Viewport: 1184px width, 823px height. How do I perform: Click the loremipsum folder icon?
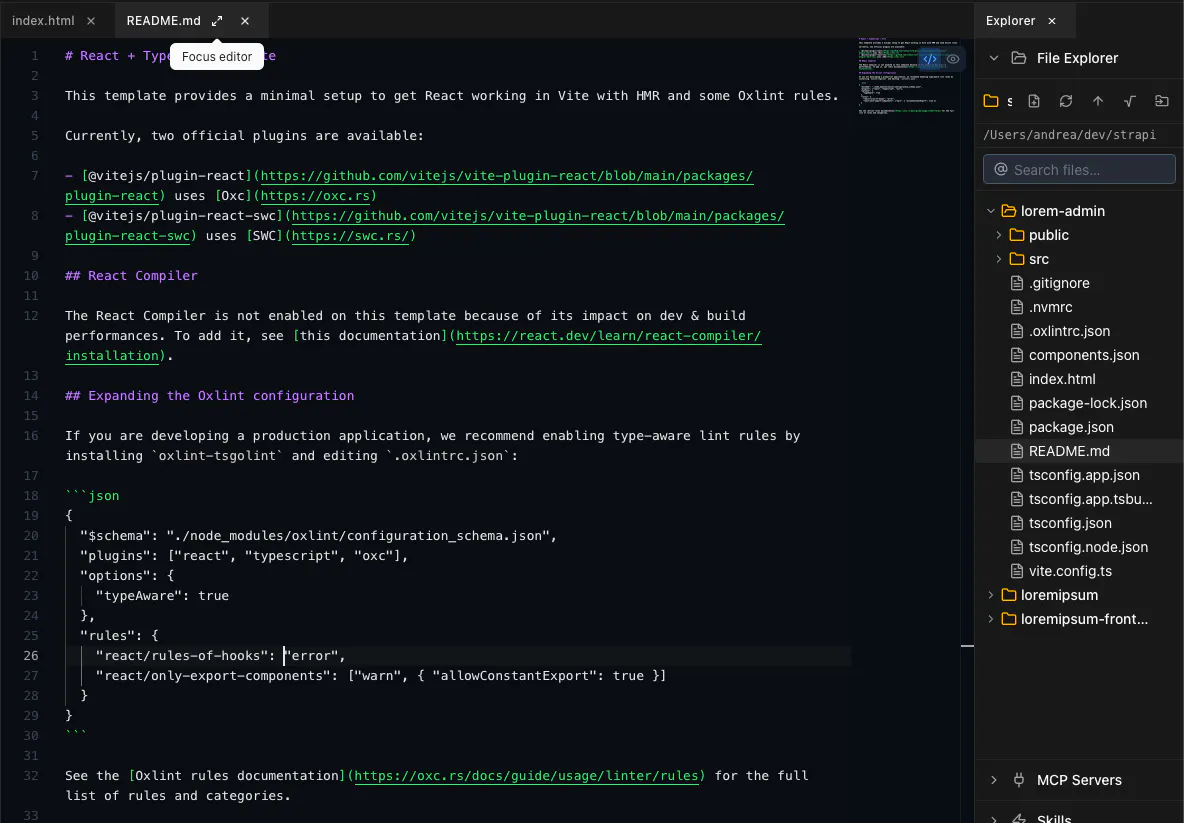(1009, 596)
